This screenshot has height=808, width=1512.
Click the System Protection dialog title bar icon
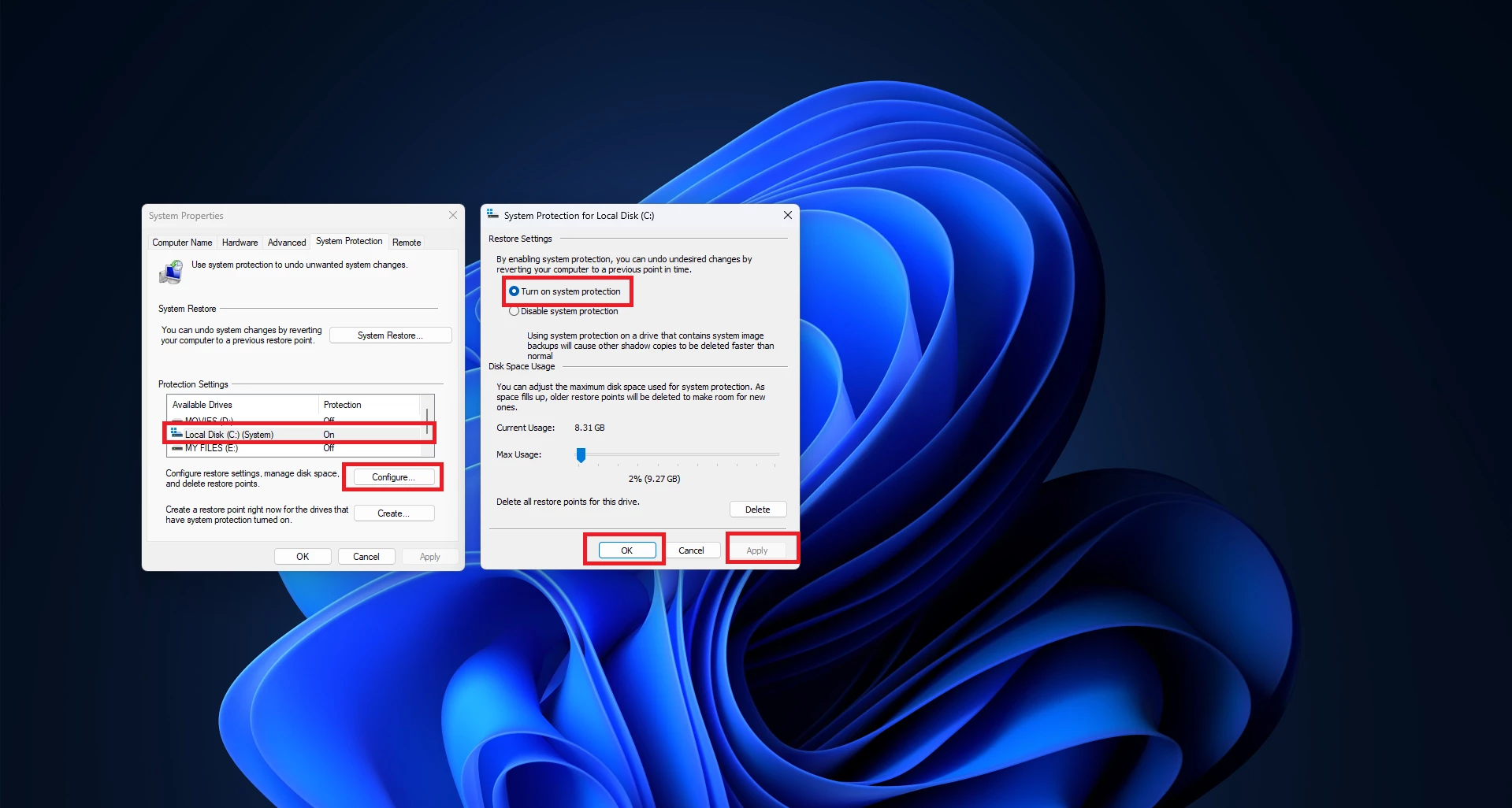[x=492, y=214]
